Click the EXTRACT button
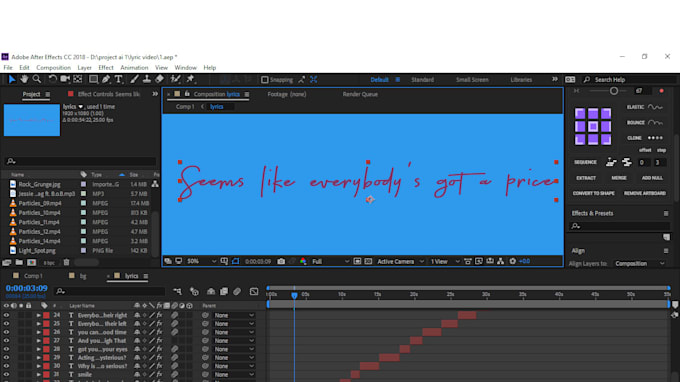The height and width of the screenshot is (382, 680). pos(586,178)
